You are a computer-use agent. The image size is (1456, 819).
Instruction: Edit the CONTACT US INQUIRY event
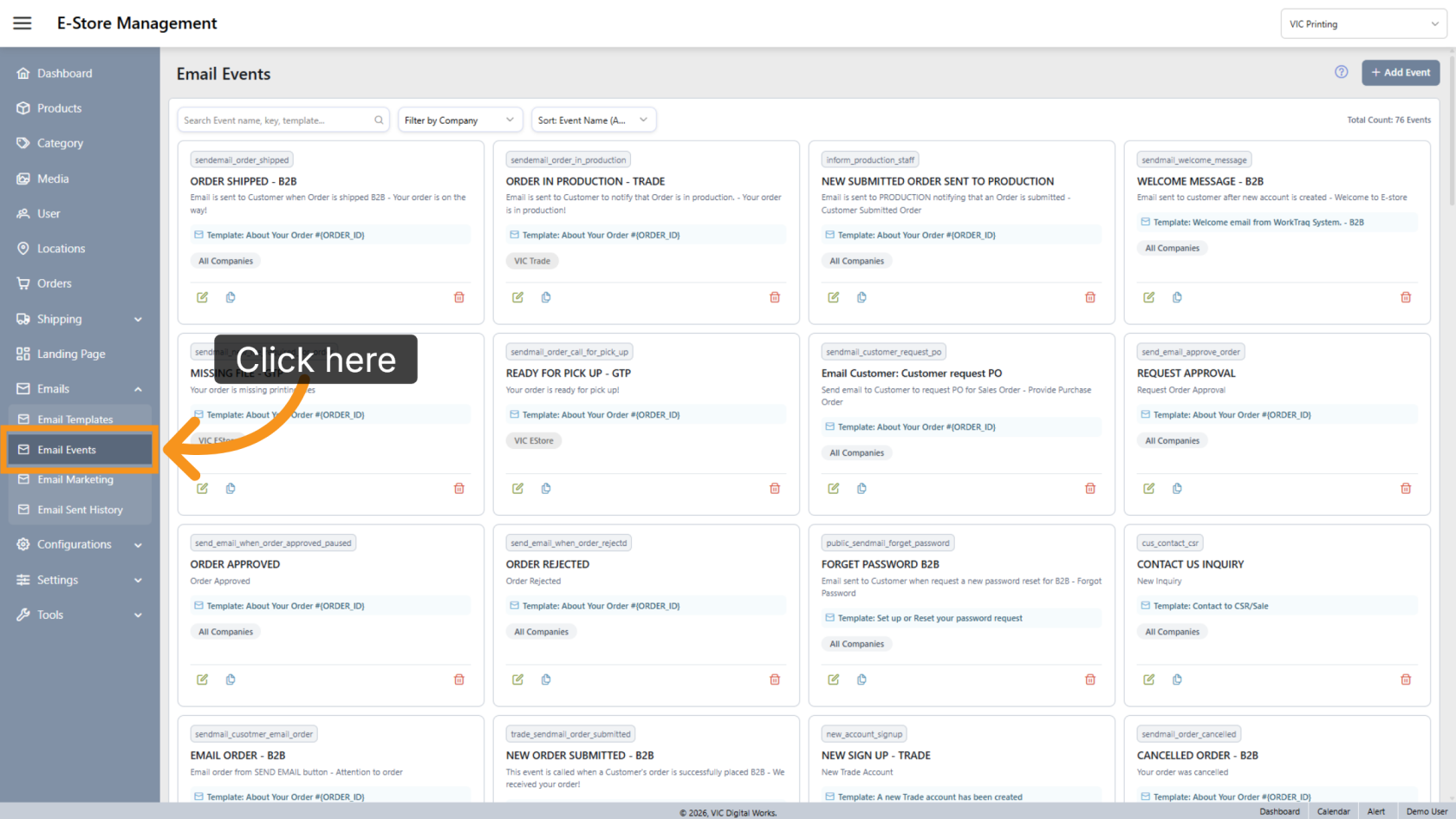coord(1148,679)
